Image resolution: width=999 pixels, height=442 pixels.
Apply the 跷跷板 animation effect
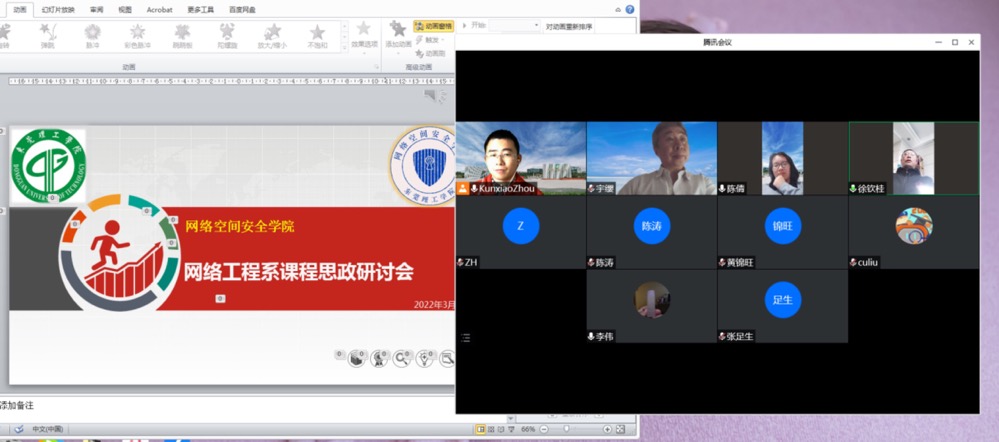[182, 36]
